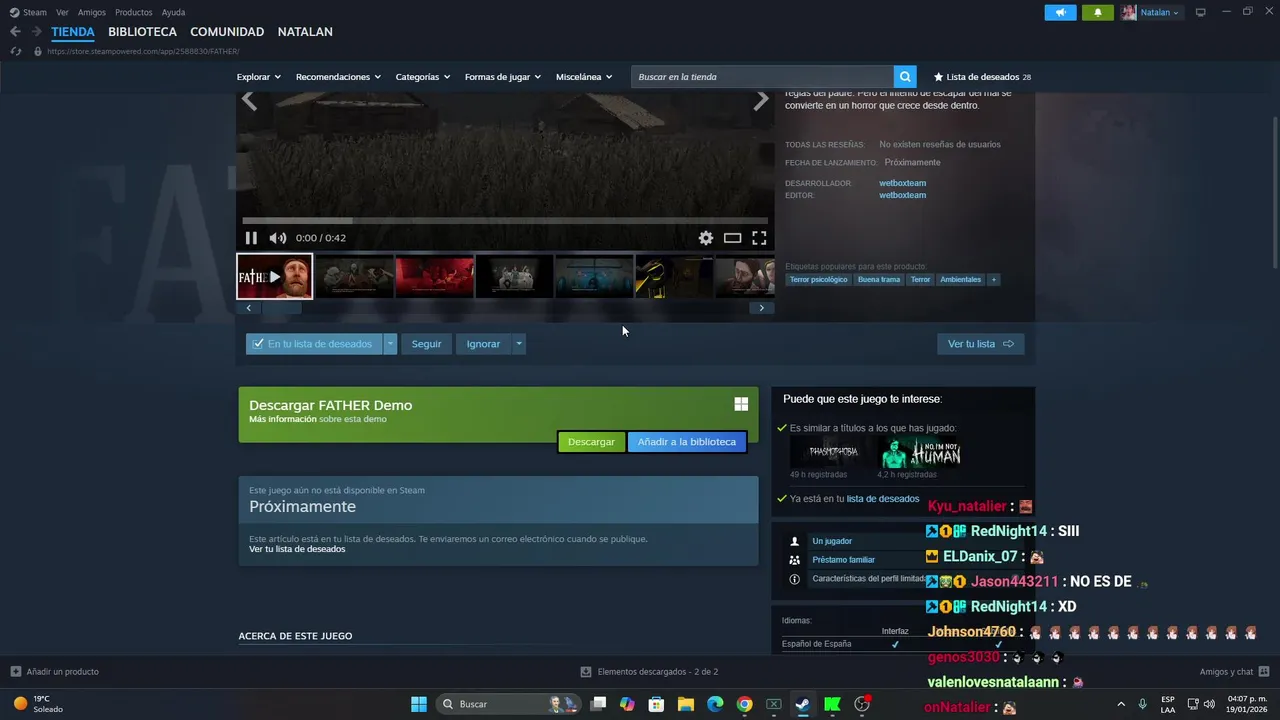This screenshot has width=1280, height=720.
Task: Click the Amigos y chat icon
Action: point(1264,672)
